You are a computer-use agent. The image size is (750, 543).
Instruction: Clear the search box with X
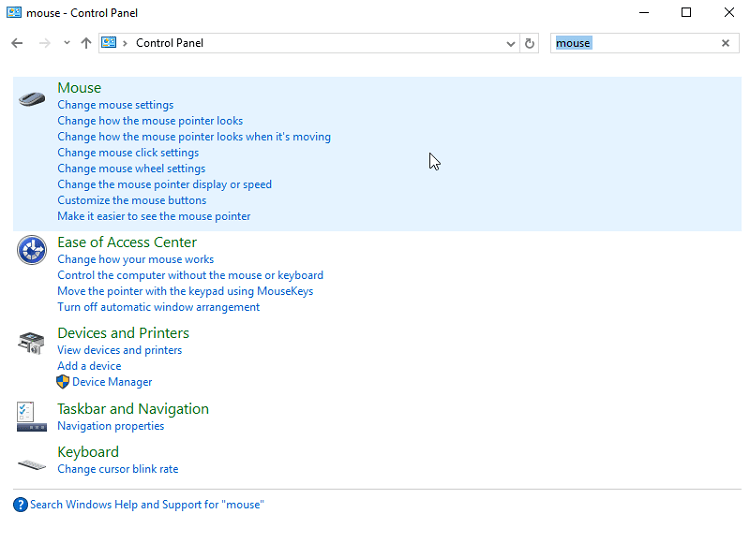pyautogui.click(x=725, y=43)
